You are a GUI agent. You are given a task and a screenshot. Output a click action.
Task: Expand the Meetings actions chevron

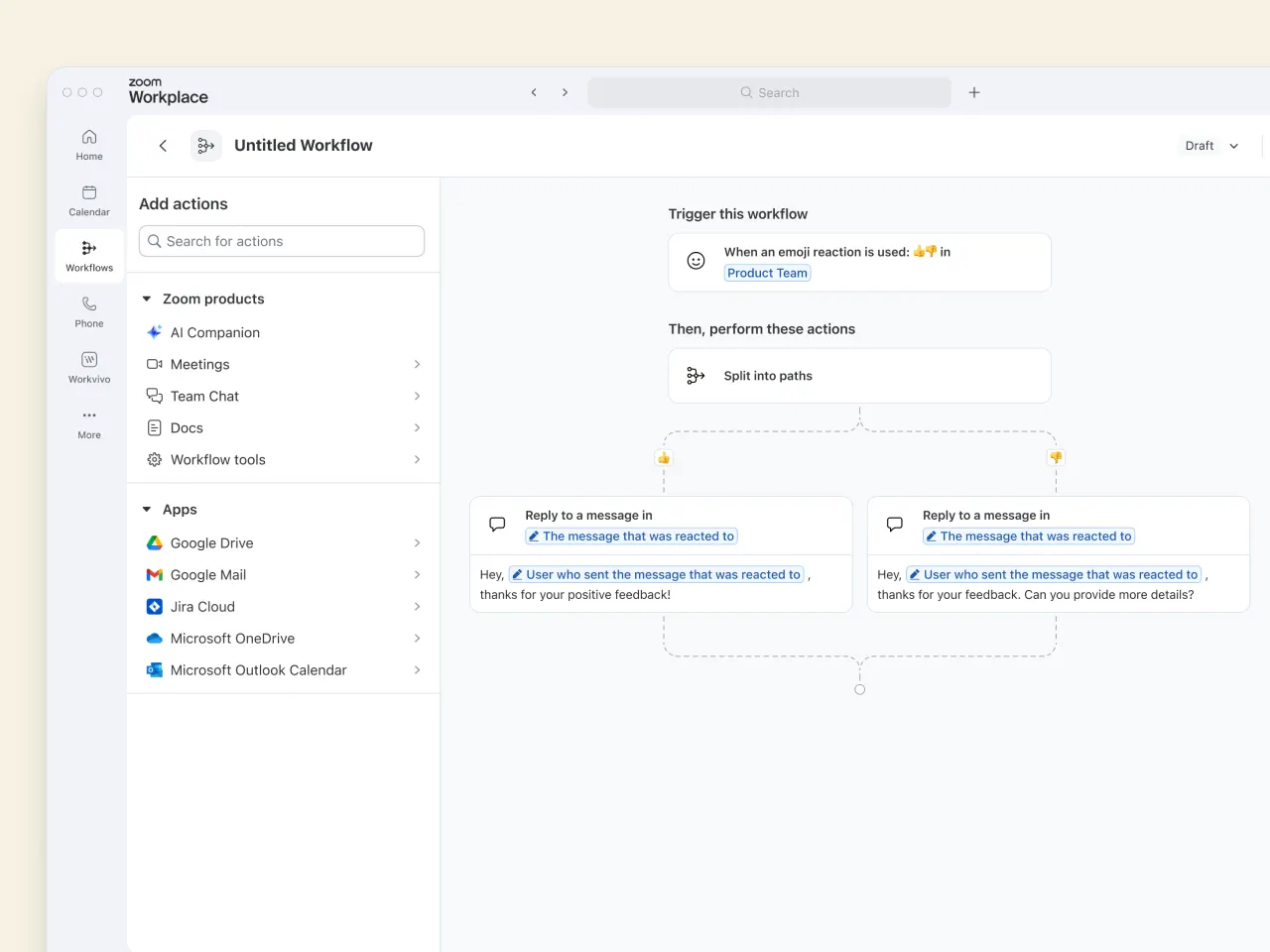tap(417, 364)
